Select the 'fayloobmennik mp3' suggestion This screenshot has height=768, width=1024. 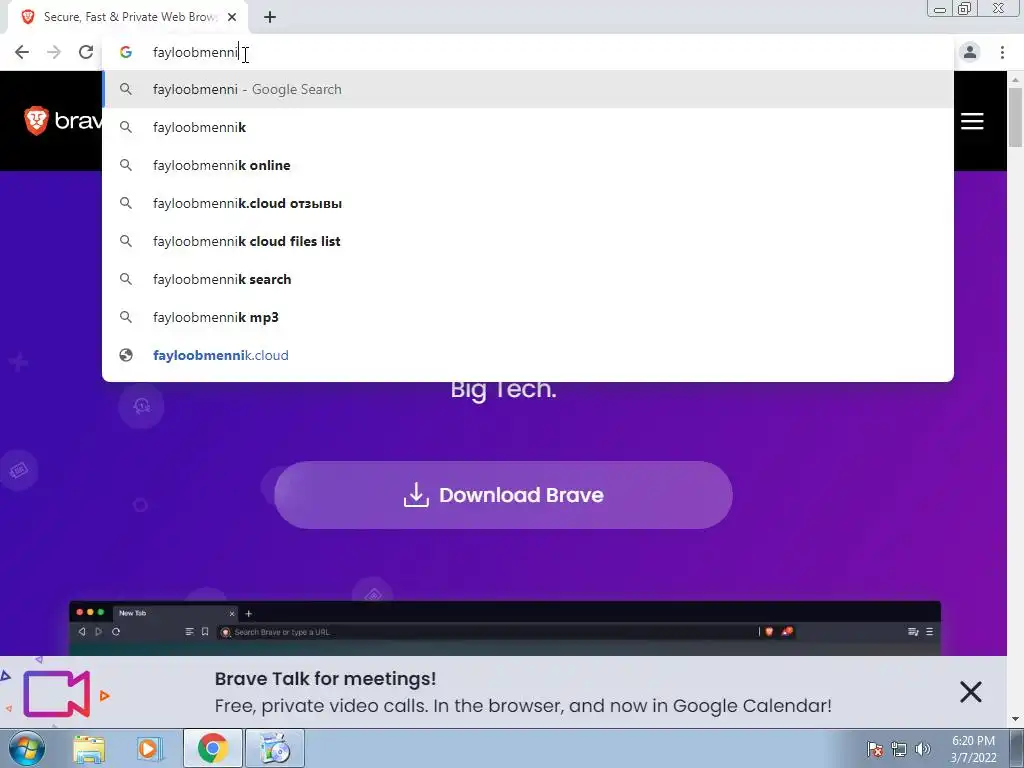point(528,317)
